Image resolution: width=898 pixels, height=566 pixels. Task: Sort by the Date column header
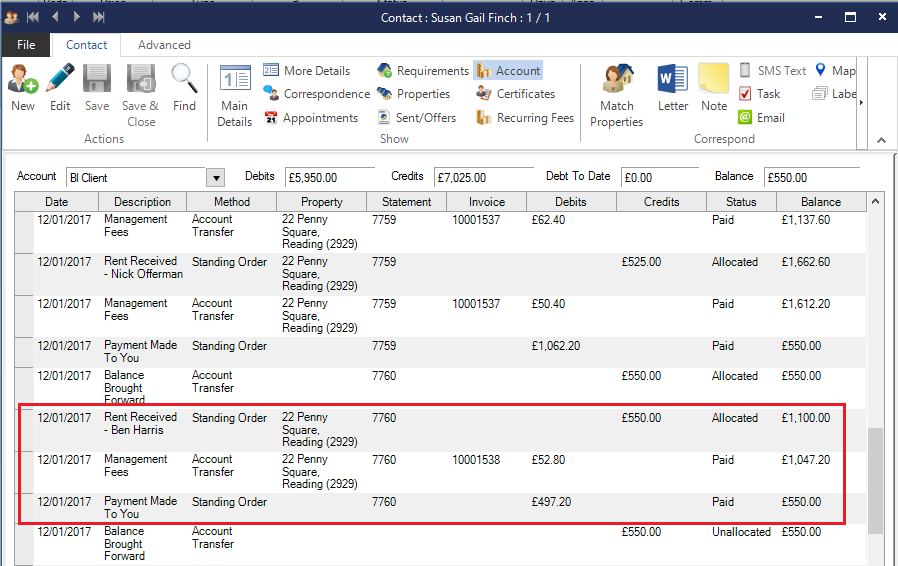point(56,202)
